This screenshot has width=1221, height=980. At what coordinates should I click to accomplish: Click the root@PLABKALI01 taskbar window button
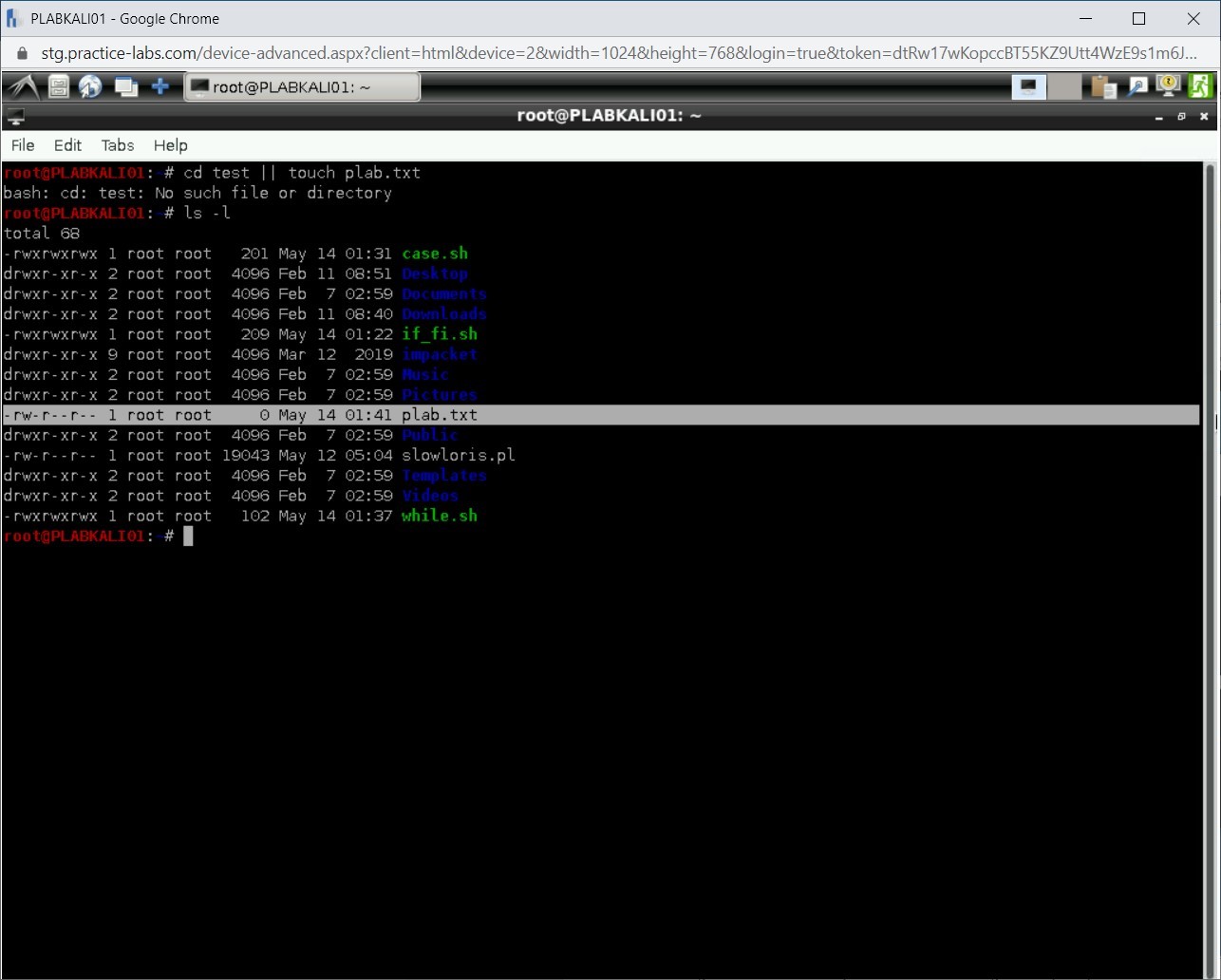(x=302, y=87)
